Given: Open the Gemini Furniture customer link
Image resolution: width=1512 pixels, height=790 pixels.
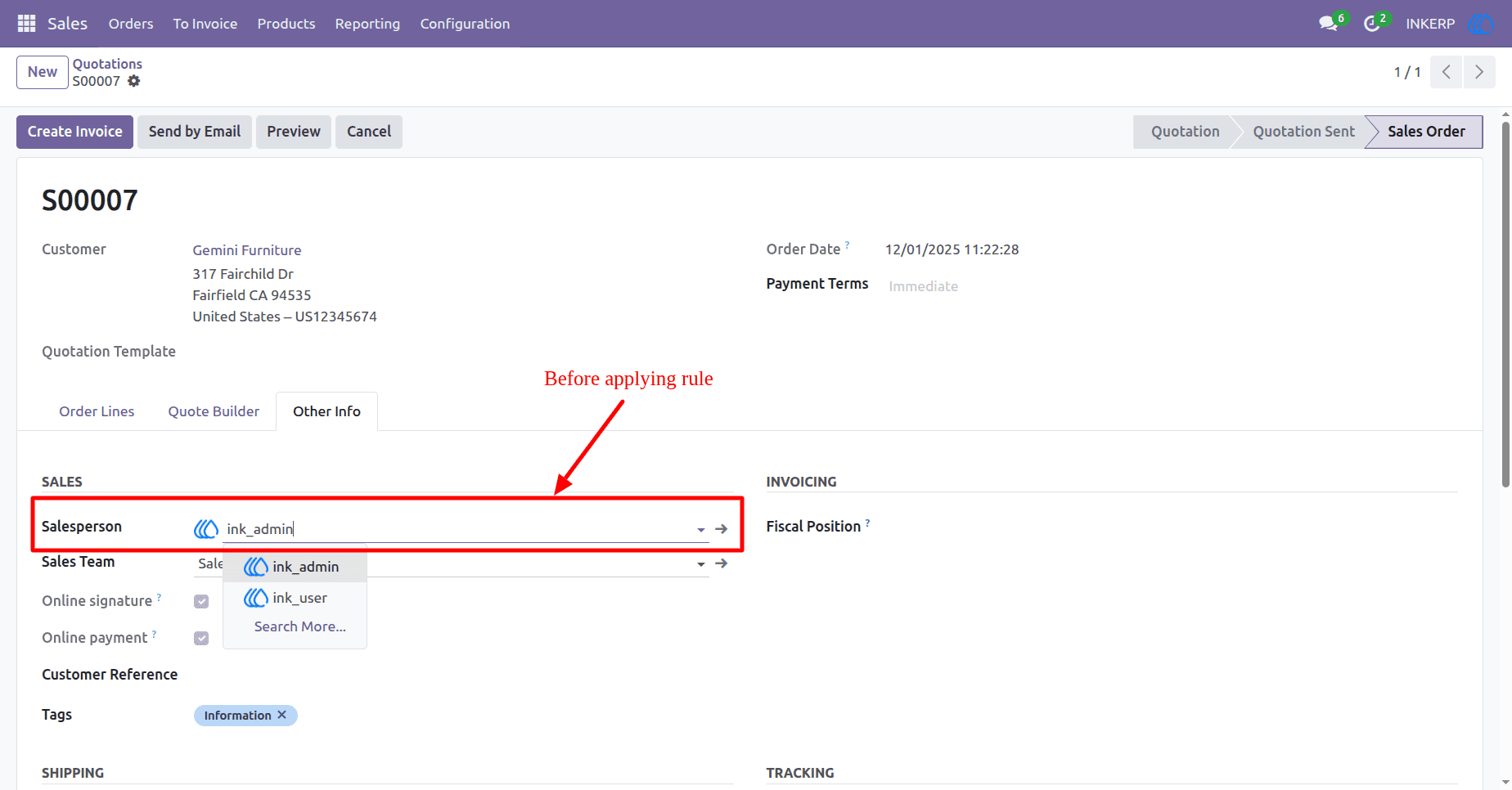Looking at the screenshot, I should pyautogui.click(x=247, y=250).
